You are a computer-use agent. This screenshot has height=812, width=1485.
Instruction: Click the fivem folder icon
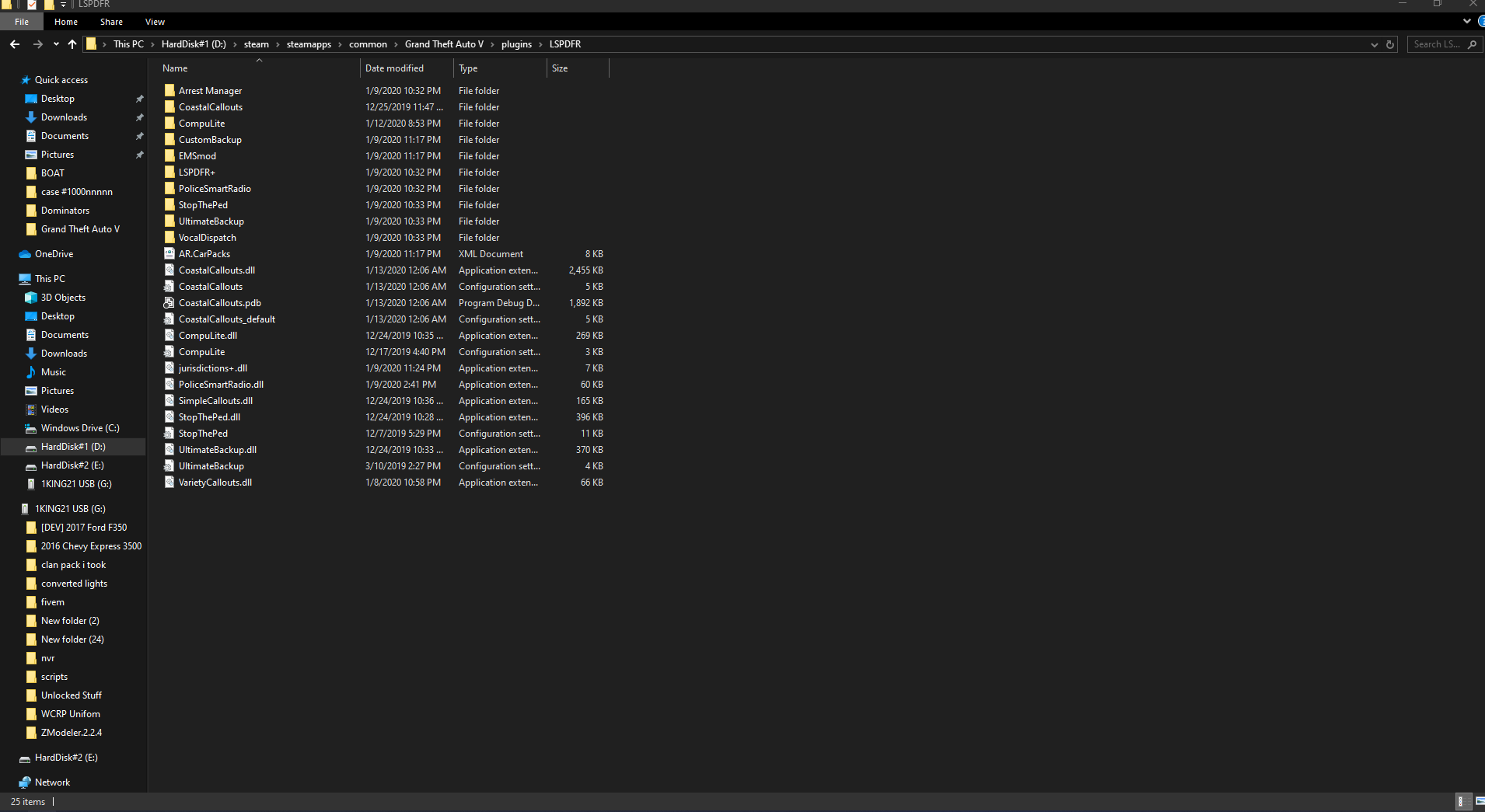(31, 602)
